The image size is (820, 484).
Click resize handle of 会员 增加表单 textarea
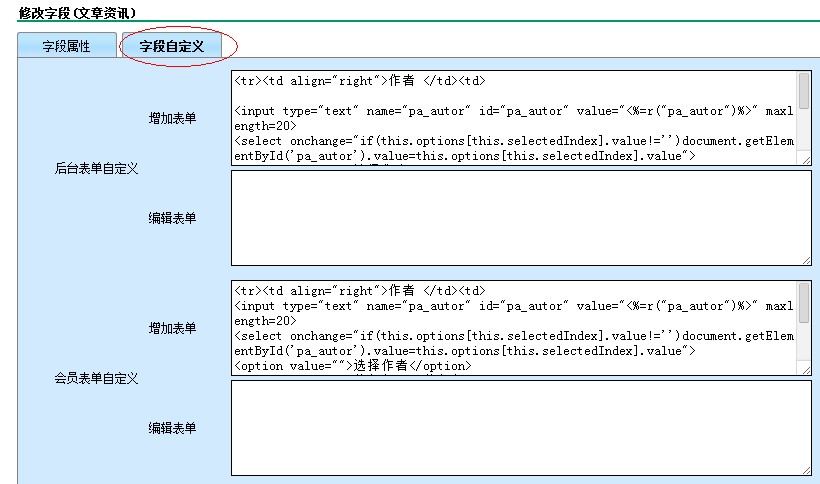[805, 369]
